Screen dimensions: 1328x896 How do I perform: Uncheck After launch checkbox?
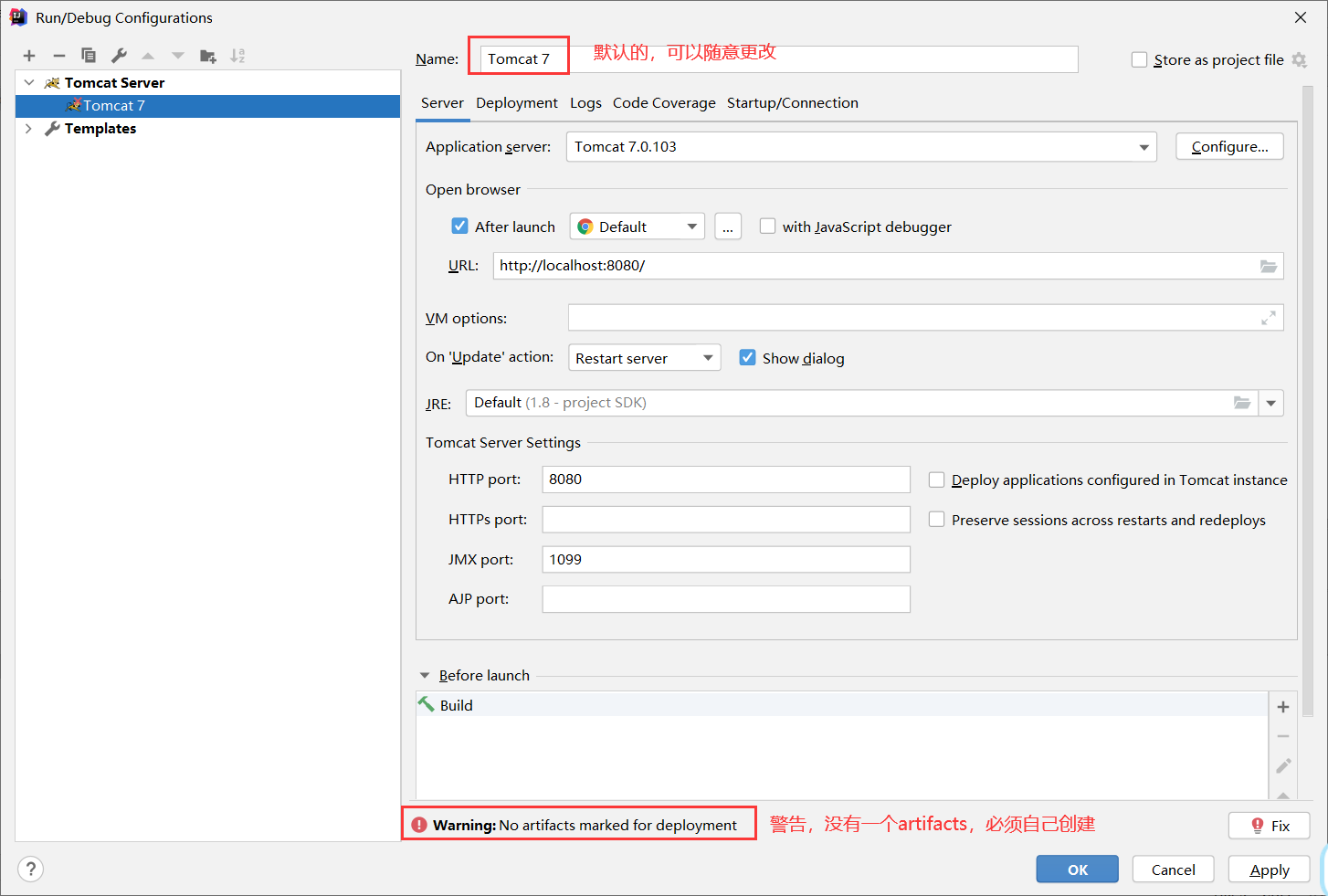(x=460, y=226)
